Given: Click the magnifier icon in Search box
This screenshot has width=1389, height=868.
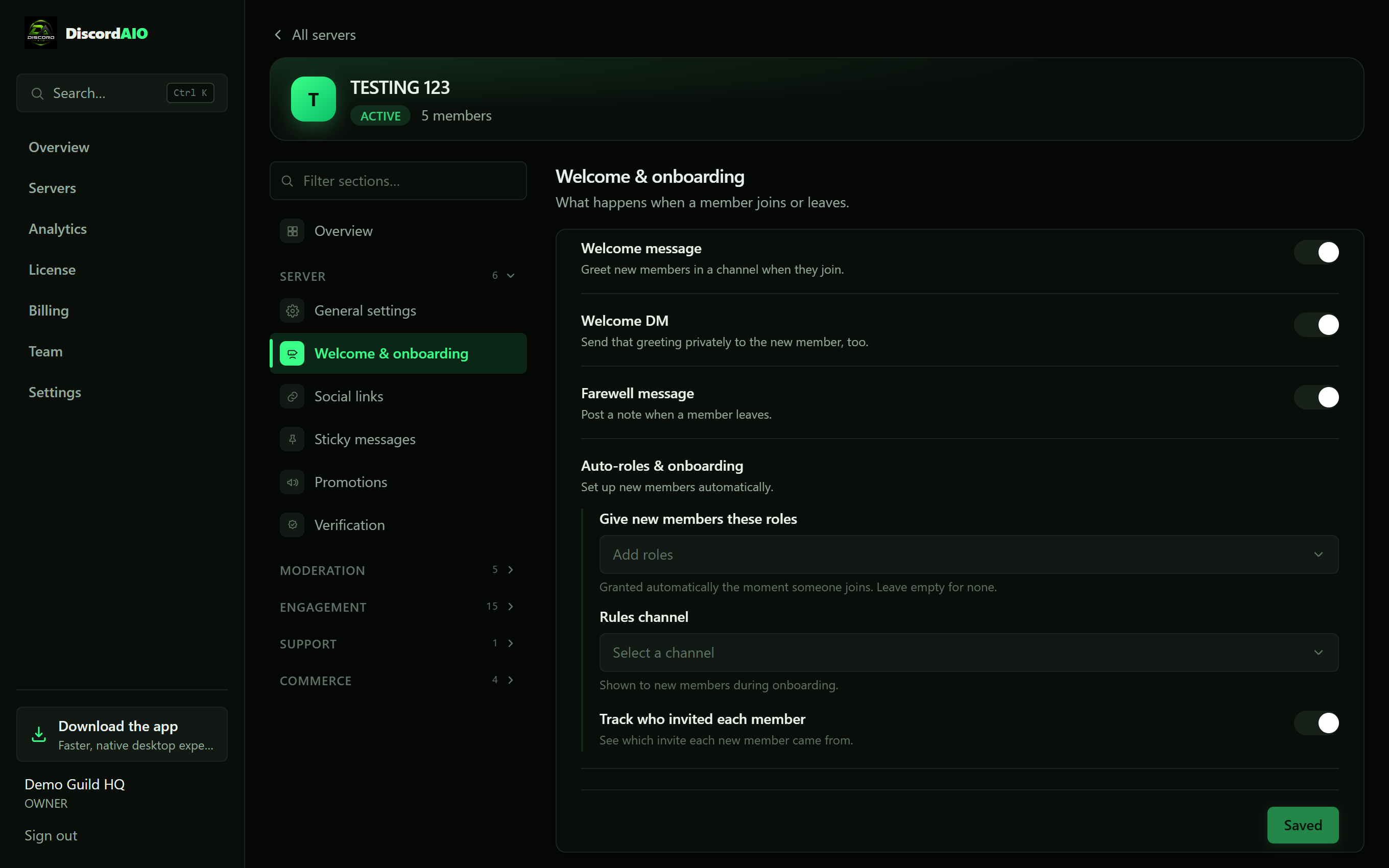Looking at the screenshot, I should click(37, 93).
